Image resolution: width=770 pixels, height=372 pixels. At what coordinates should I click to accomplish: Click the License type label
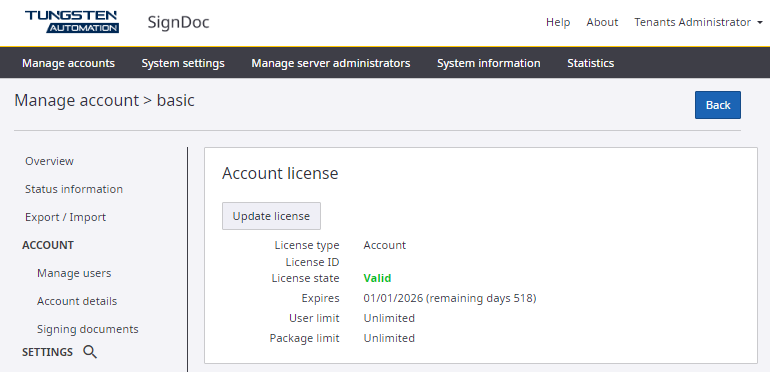pyautogui.click(x=307, y=245)
